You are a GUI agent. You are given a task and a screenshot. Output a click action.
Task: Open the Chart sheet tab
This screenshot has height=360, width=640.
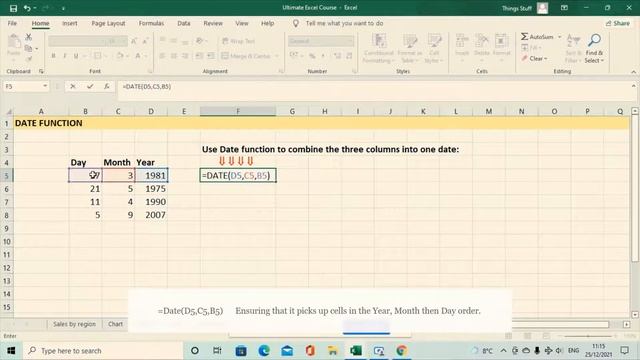(x=115, y=324)
